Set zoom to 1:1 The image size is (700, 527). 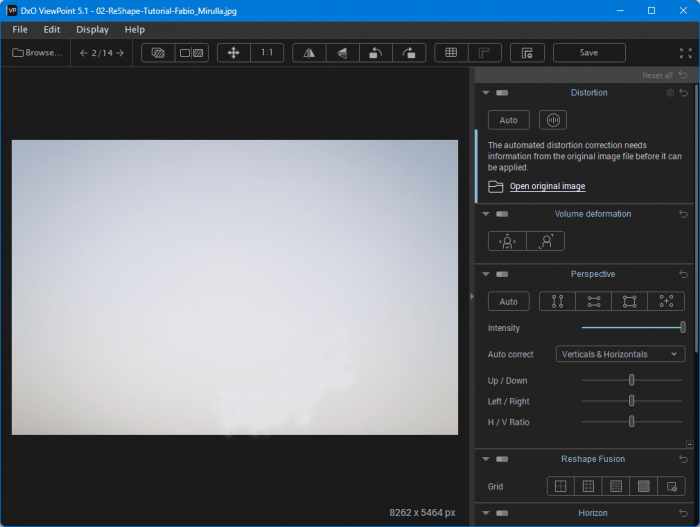[267, 53]
